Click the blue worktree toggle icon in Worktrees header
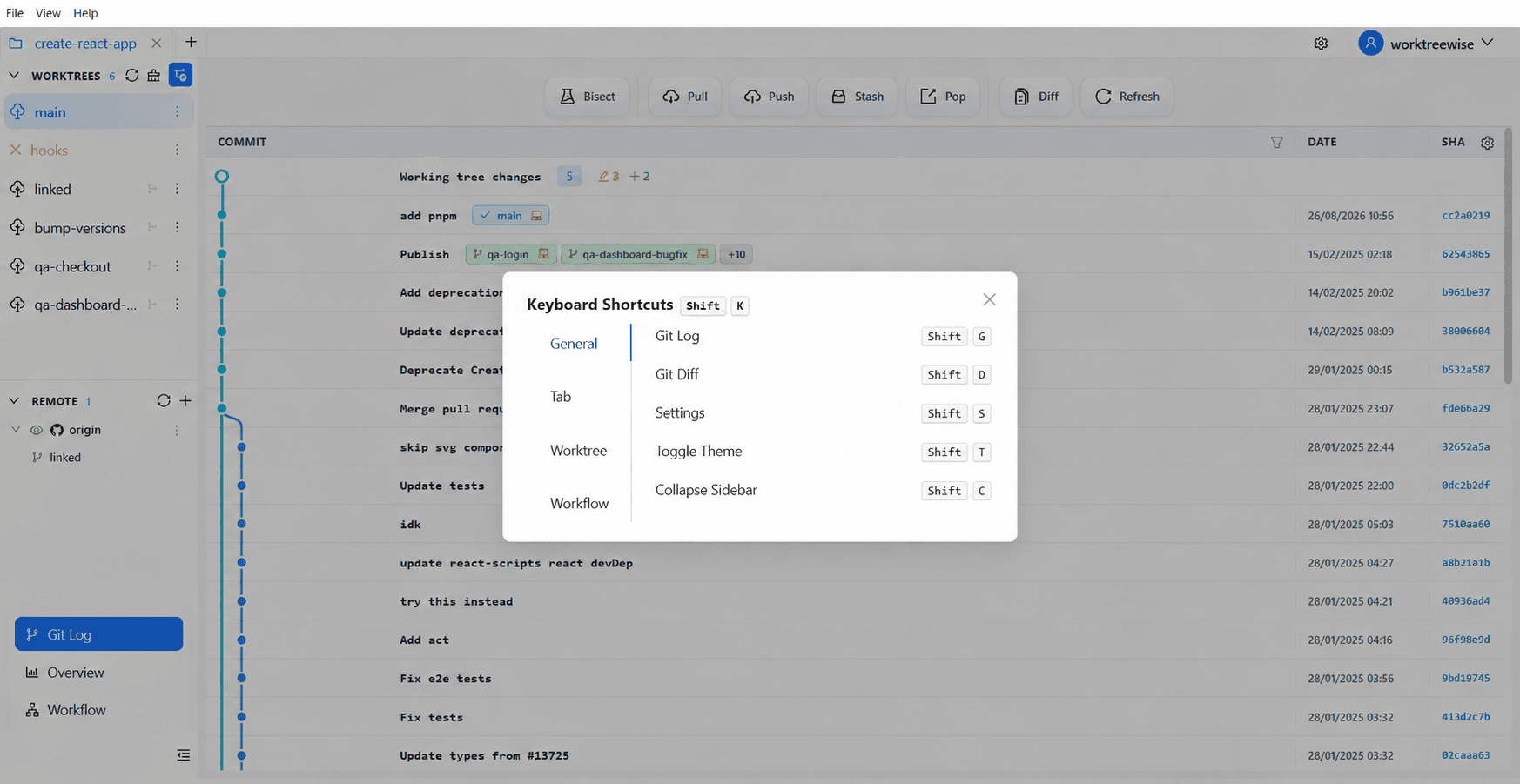This screenshot has width=1520, height=784. click(180, 76)
